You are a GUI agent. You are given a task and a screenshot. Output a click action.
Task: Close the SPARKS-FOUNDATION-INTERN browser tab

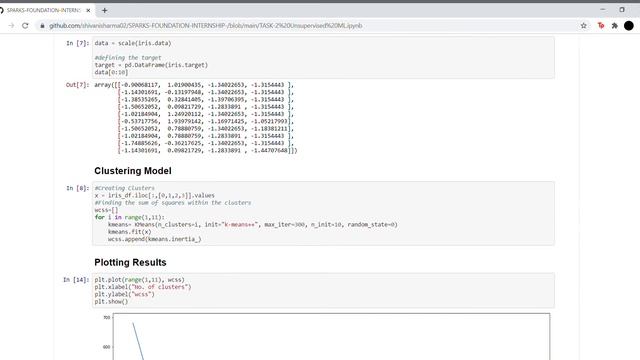(x=88, y=11)
